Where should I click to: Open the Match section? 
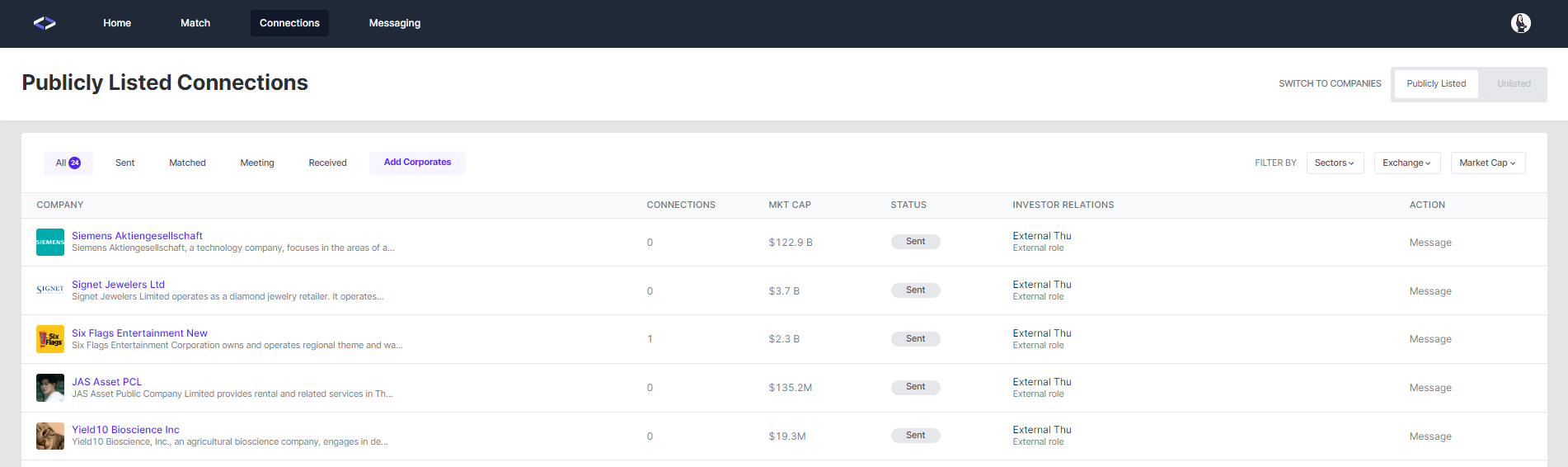[x=195, y=23]
